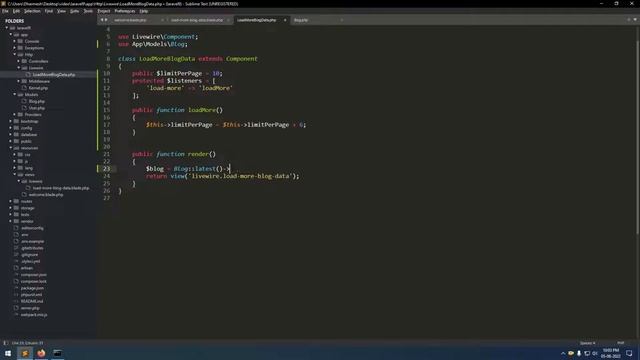This screenshot has width=640, height=360.
Task: Expand the Console folder
Action: [x=15, y=41]
